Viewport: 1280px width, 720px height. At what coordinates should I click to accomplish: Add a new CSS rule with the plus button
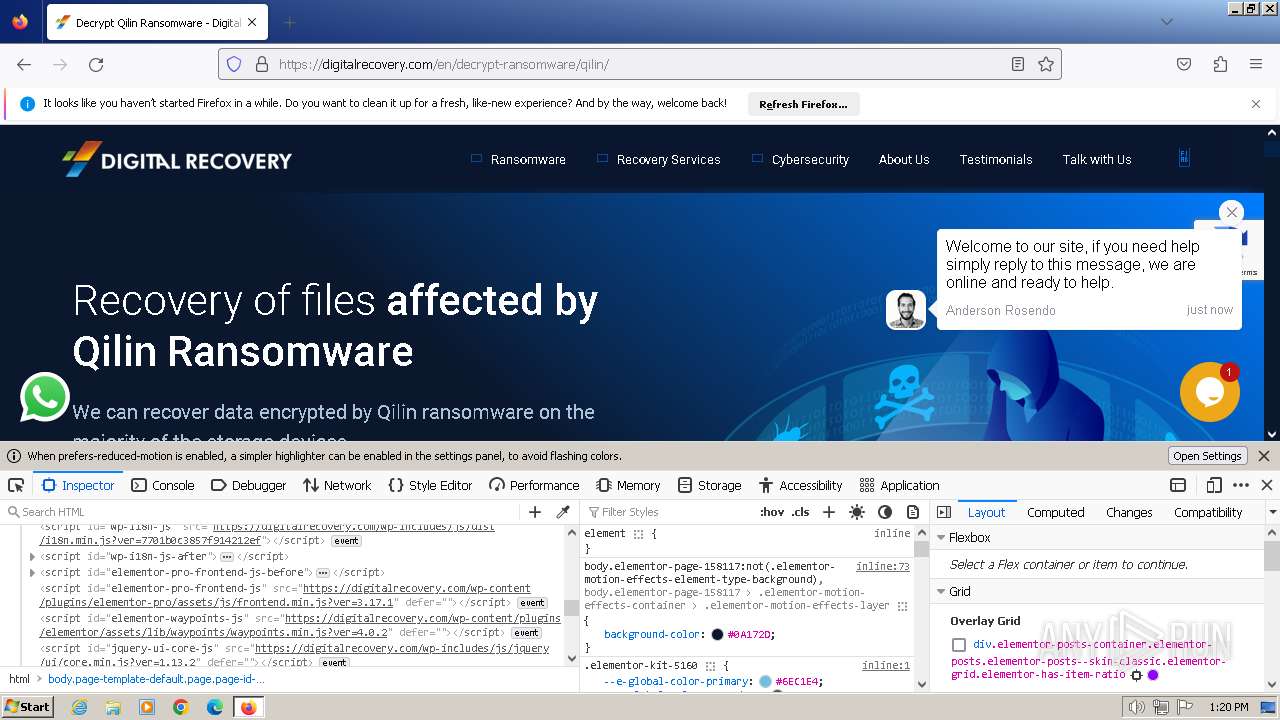[x=828, y=512]
